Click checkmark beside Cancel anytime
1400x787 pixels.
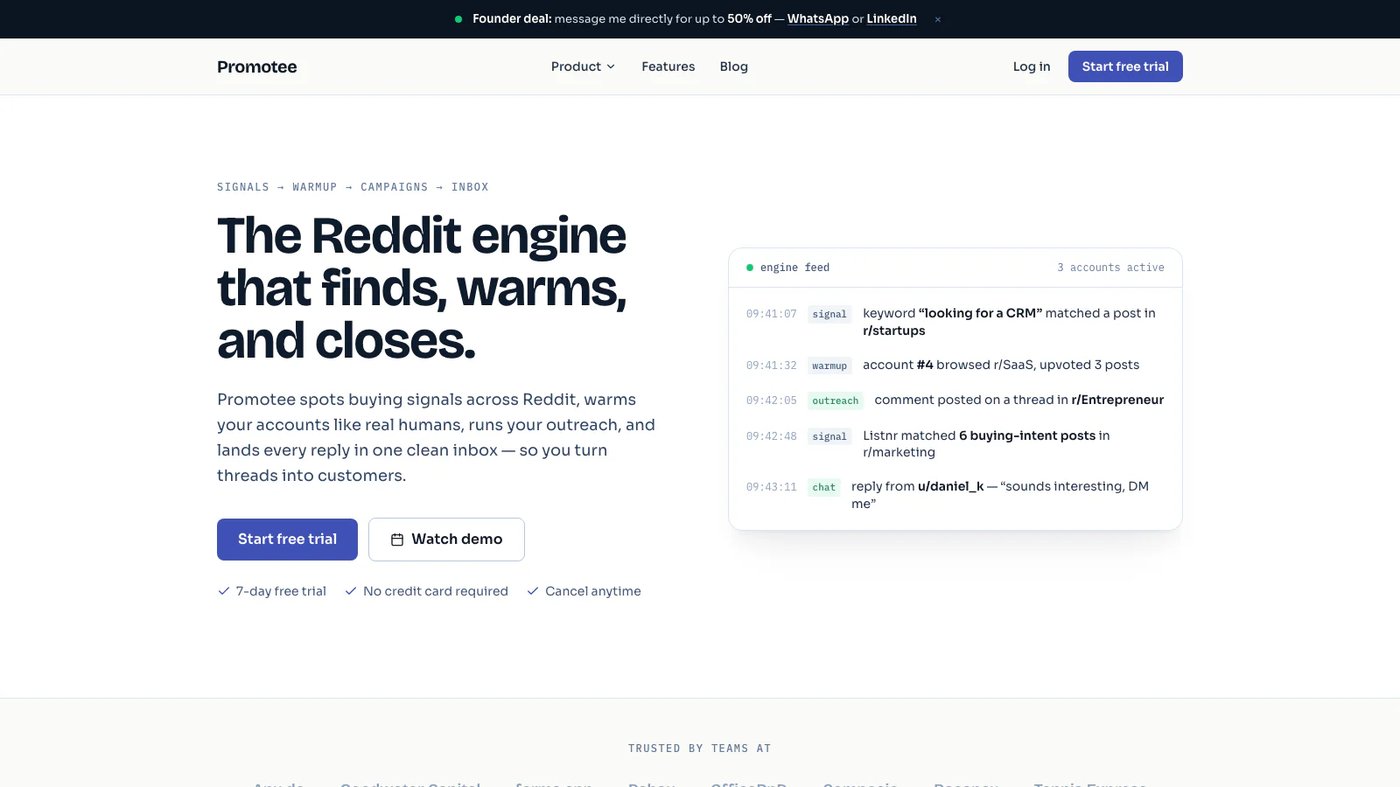533,591
